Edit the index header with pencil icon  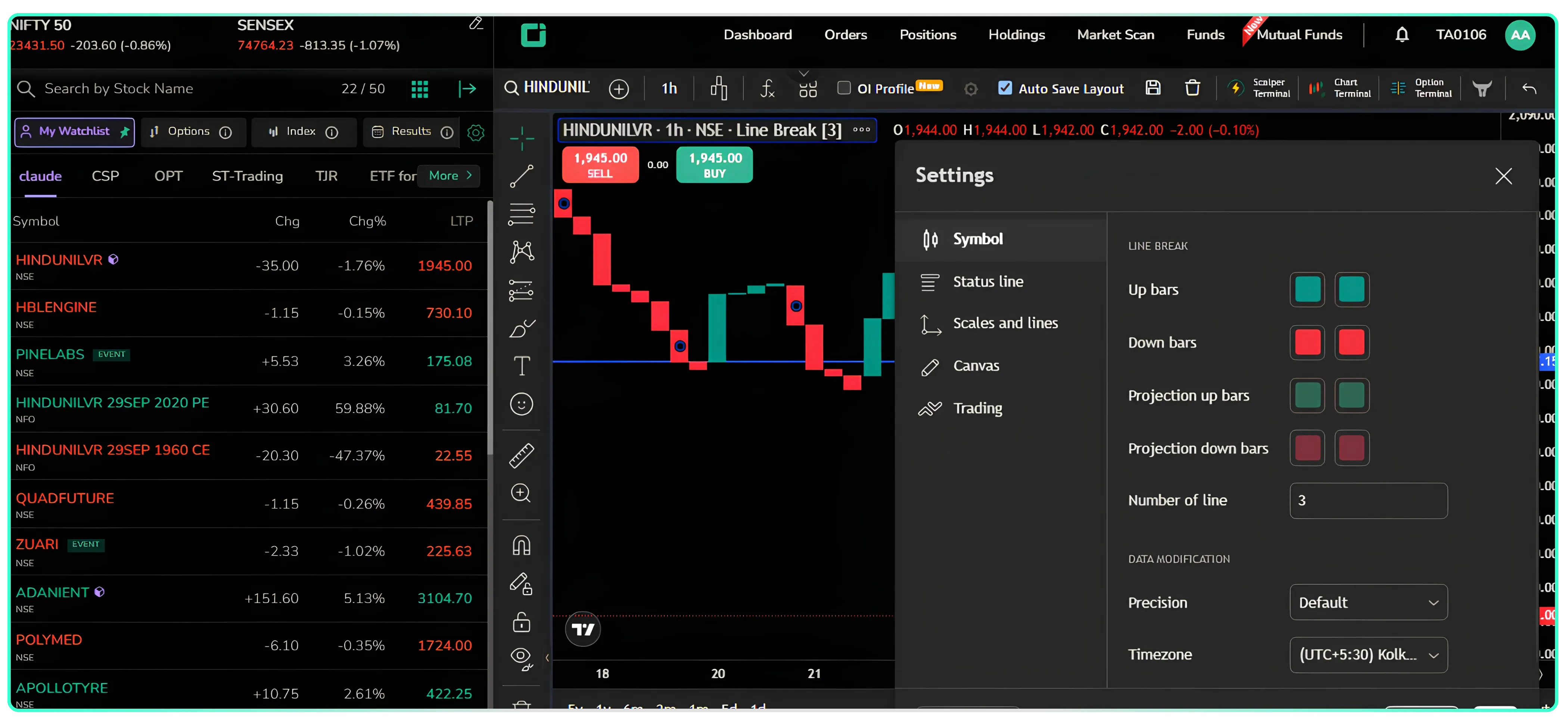(476, 24)
